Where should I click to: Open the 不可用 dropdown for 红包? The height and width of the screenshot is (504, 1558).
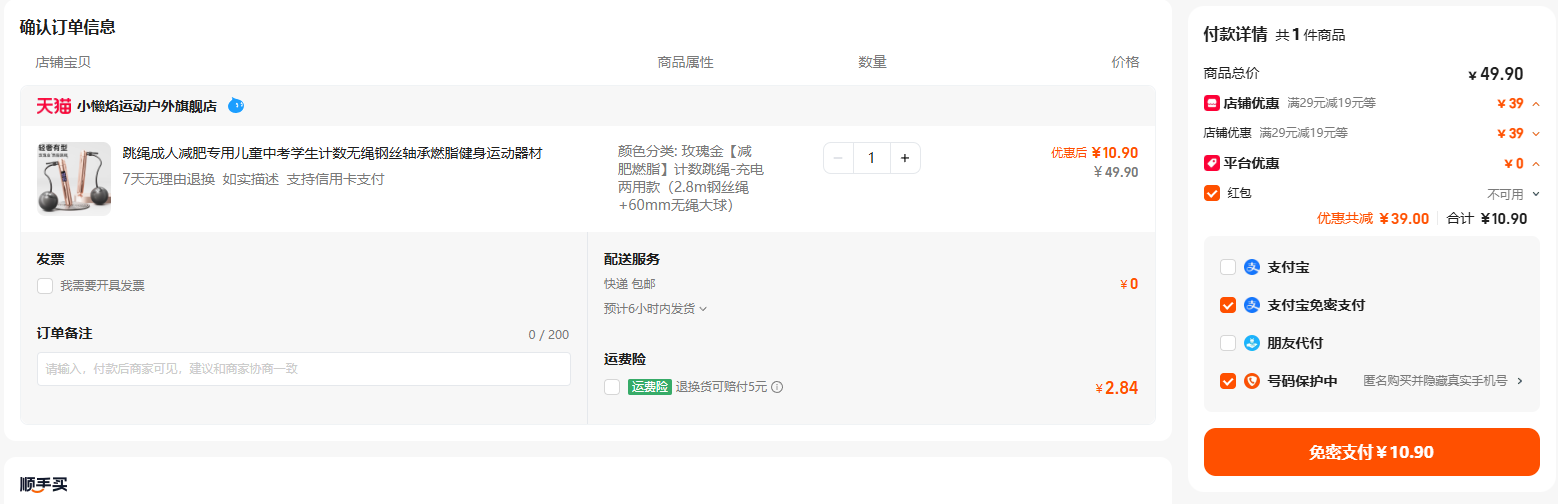(x=1514, y=194)
